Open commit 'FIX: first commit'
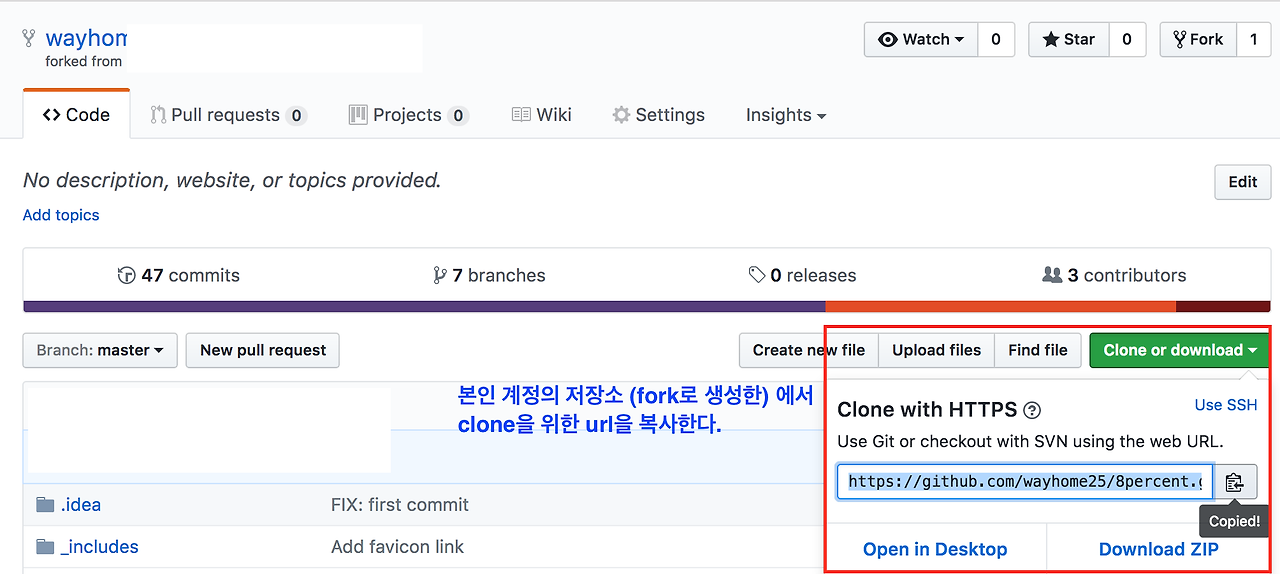The height and width of the screenshot is (574, 1280). 400,505
